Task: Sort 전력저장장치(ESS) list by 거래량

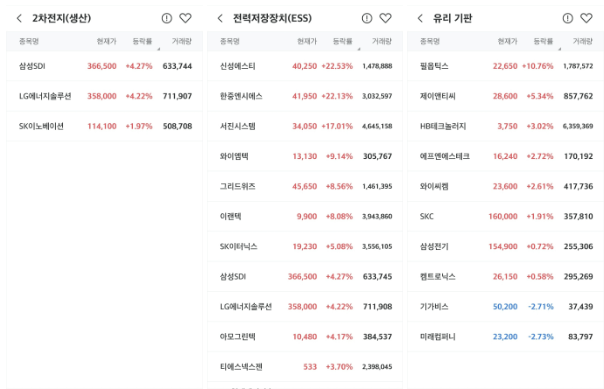Action: (x=382, y=41)
